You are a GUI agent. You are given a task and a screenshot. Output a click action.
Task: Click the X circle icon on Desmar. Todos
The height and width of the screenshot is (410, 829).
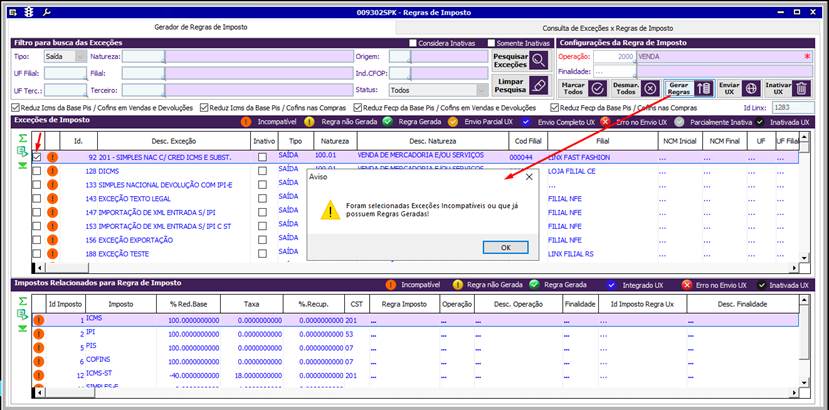651,88
